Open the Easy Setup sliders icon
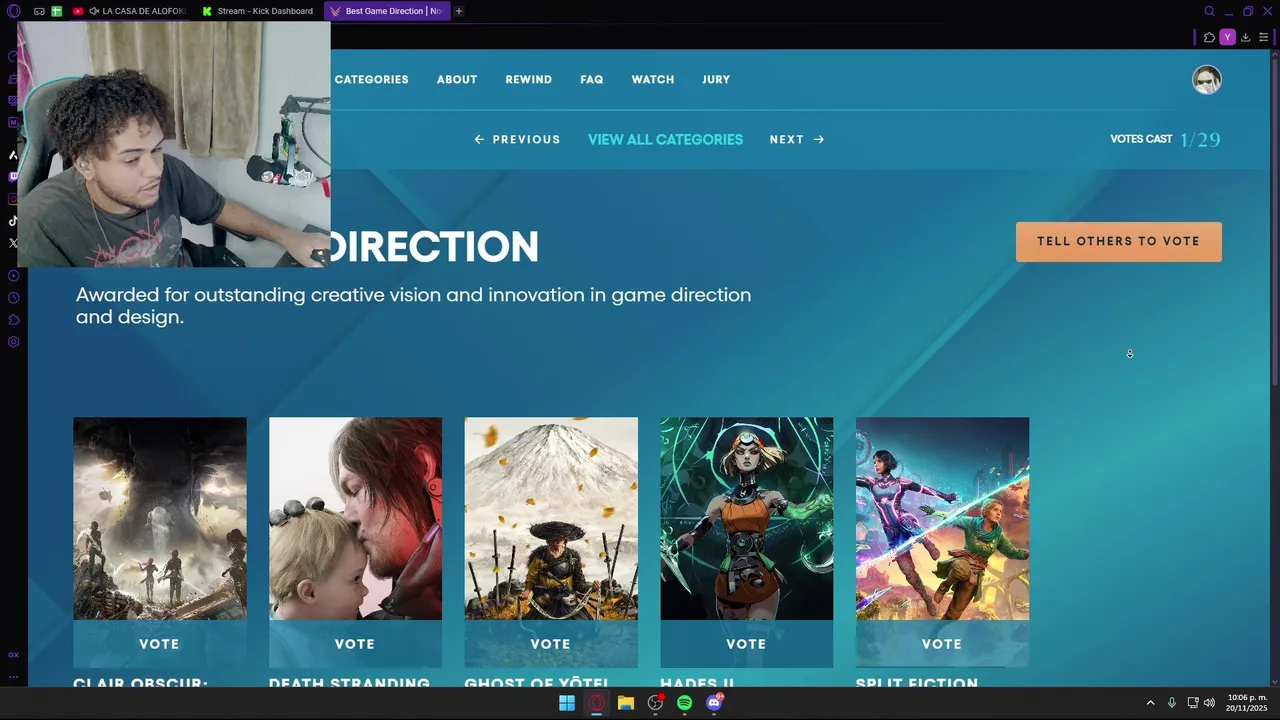Image resolution: width=1280 pixels, height=720 pixels. point(1263,37)
